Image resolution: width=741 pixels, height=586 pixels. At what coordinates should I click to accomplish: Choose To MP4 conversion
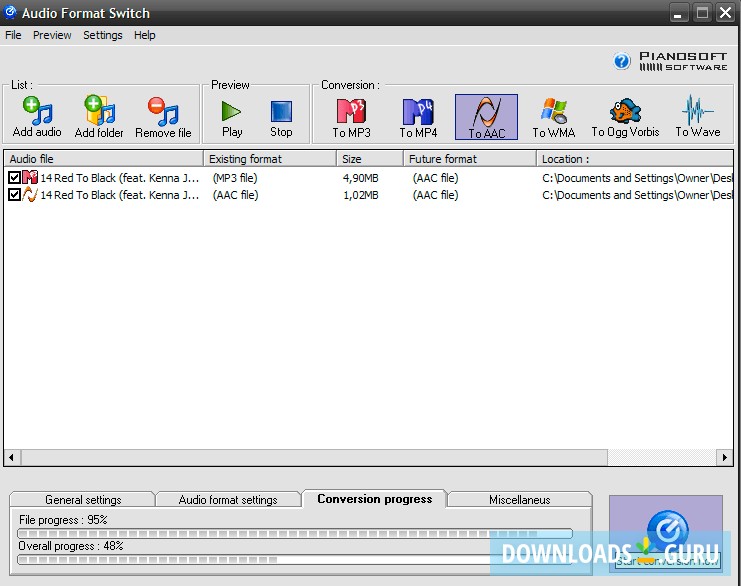(418, 118)
